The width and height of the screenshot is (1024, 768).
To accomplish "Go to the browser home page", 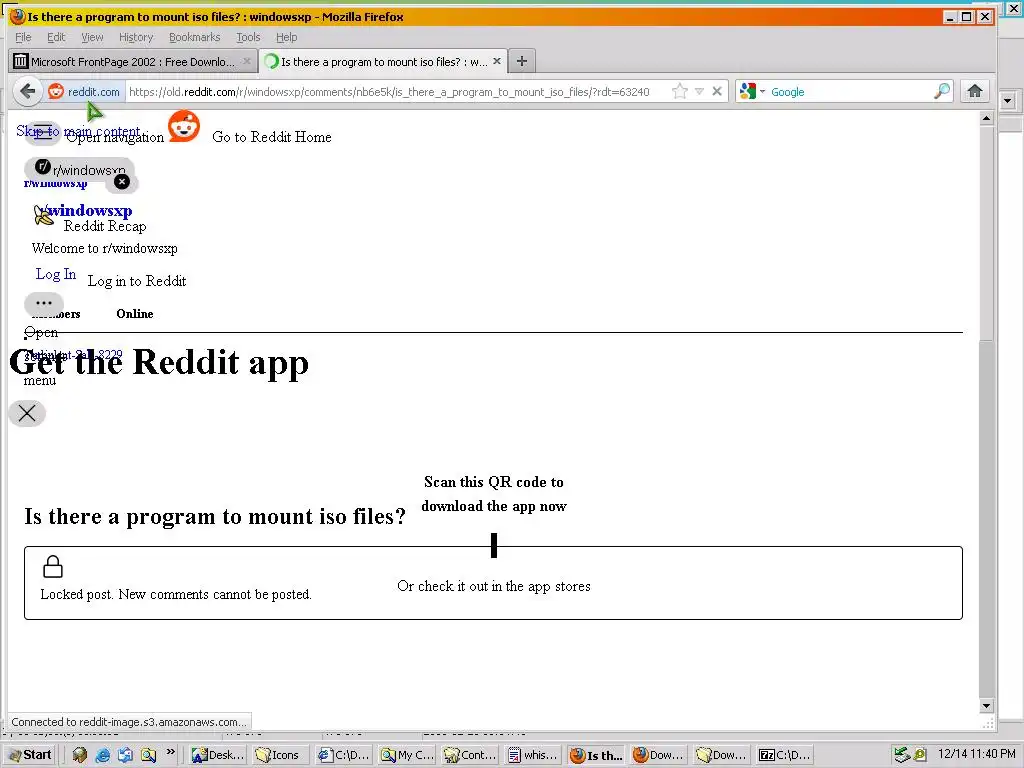I will click(x=975, y=91).
